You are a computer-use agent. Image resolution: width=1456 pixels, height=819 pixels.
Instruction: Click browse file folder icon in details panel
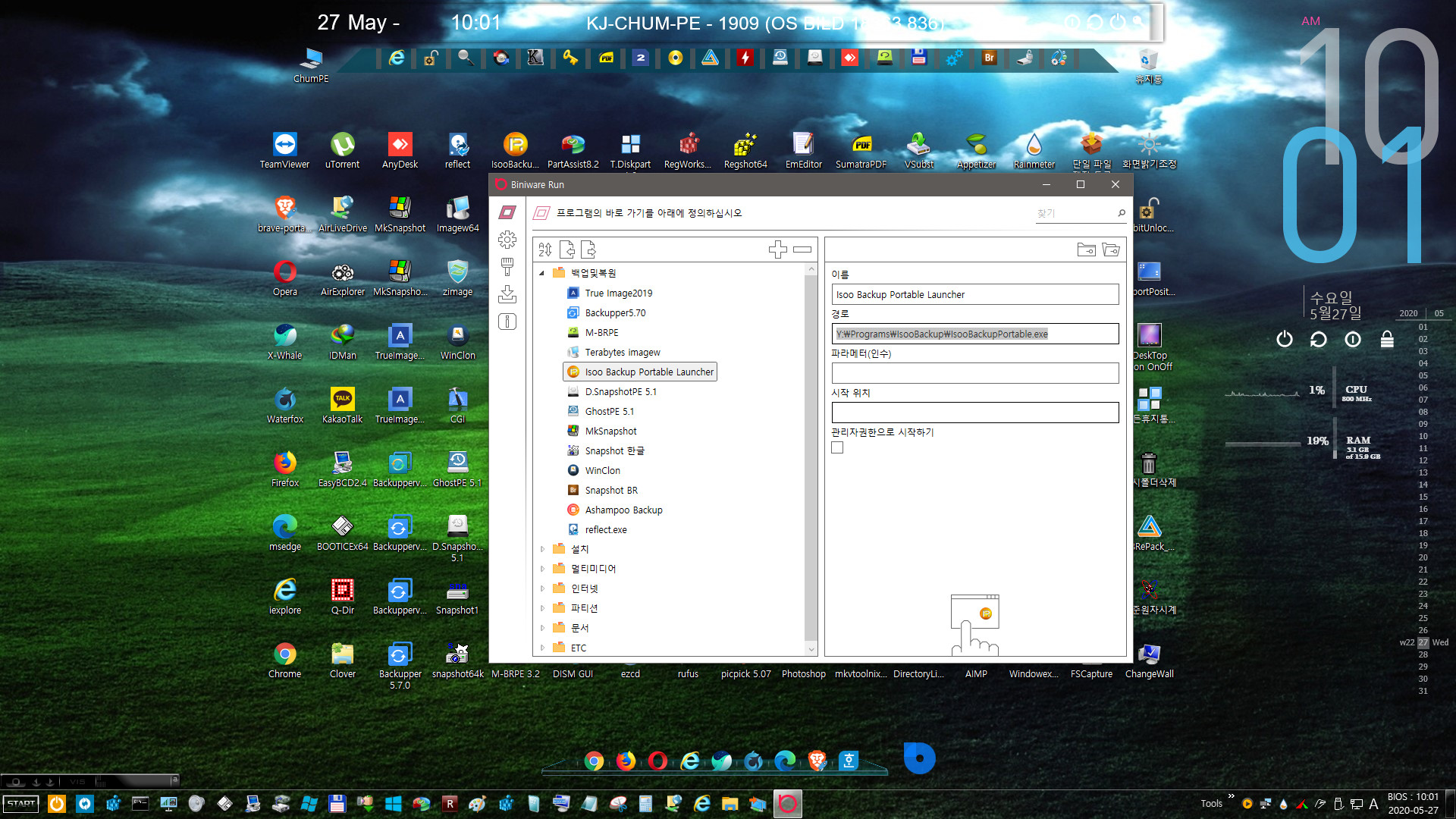click(1087, 249)
